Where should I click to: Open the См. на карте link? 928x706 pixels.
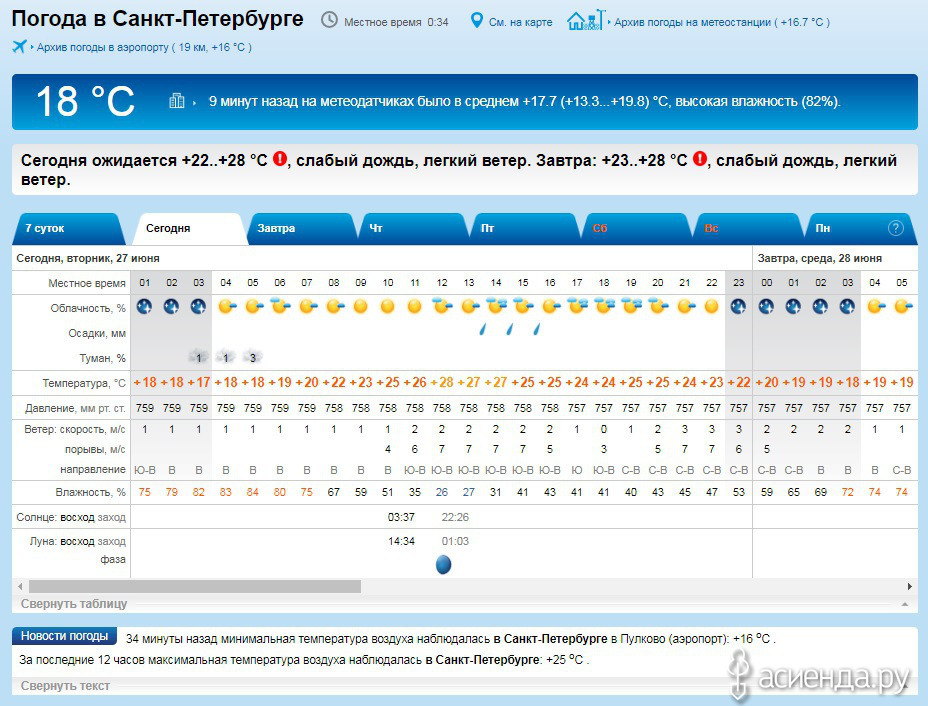click(x=521, y=22)
